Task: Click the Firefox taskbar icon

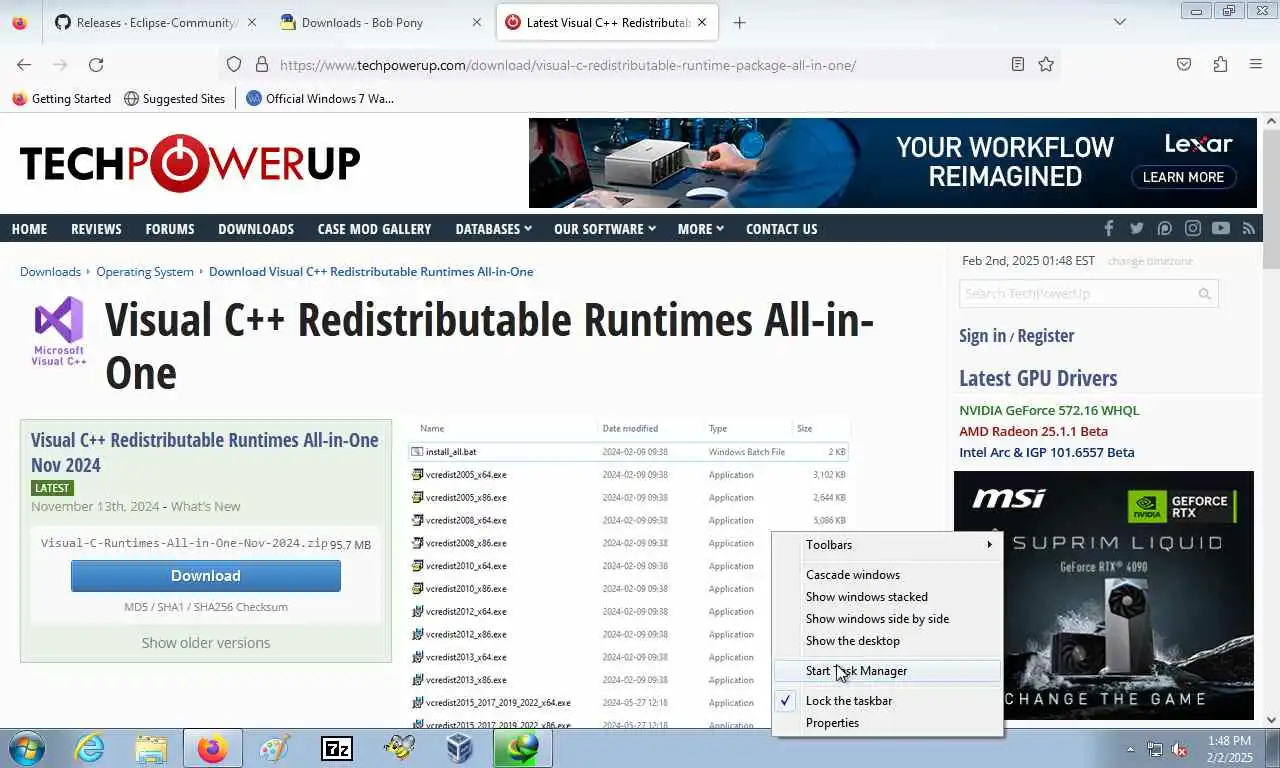Action: pos(212,748)
